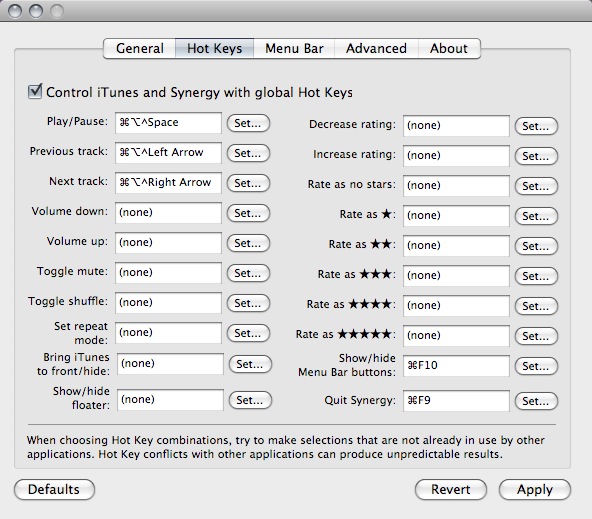
Task: Click the Volume down hot key field
Action: pyautogui.click(x=168, y=213)
